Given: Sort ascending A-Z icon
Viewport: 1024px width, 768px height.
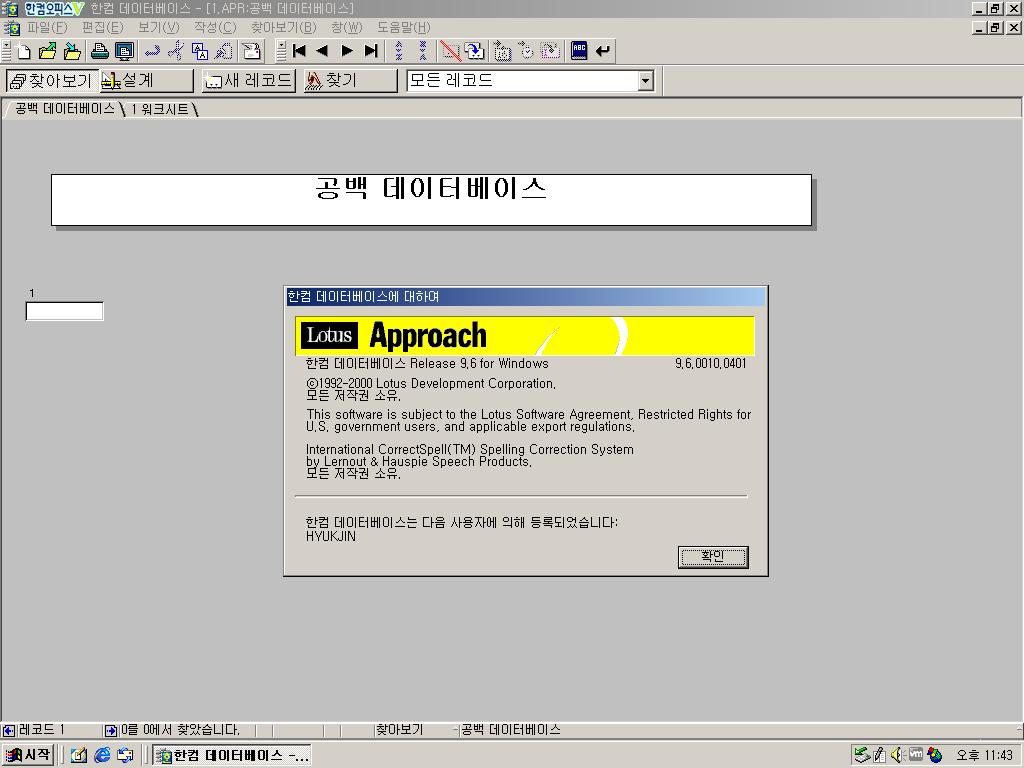Looking at the screenshot, I should [x=399, y=51].
